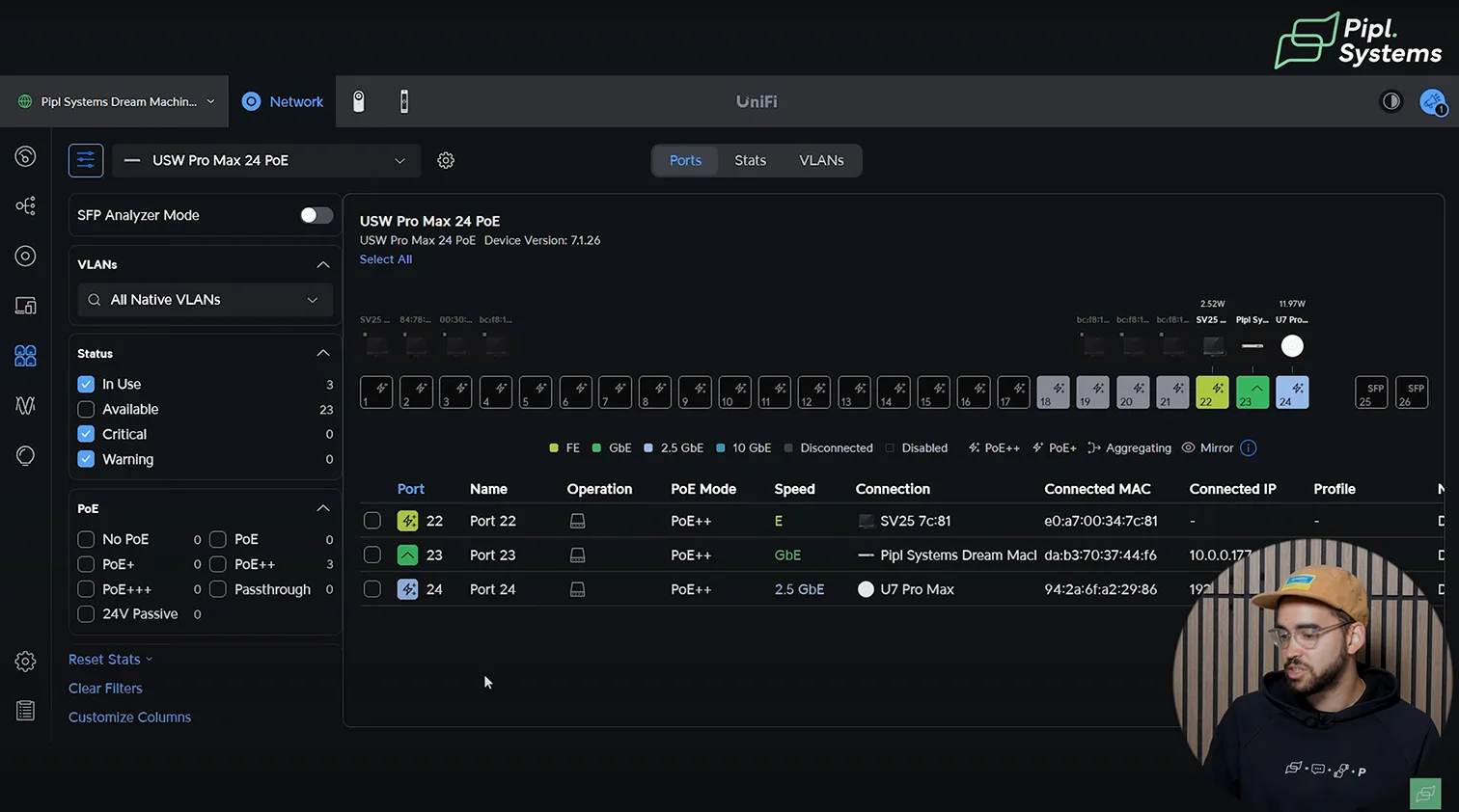Expand the All Native VLANs dropdown

pyautogui.click(x=205, y=300)
